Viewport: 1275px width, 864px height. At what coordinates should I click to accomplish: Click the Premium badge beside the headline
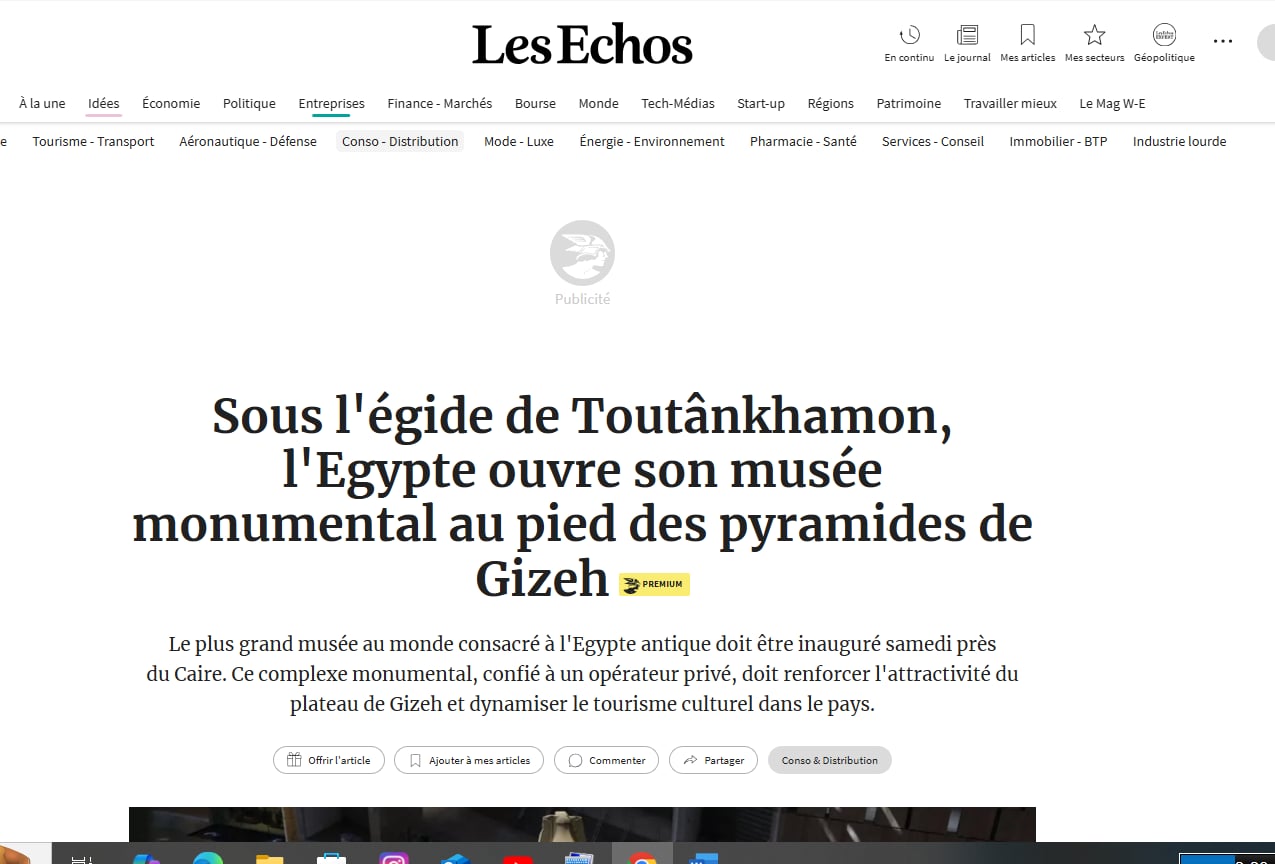click(x=654, y=584)
